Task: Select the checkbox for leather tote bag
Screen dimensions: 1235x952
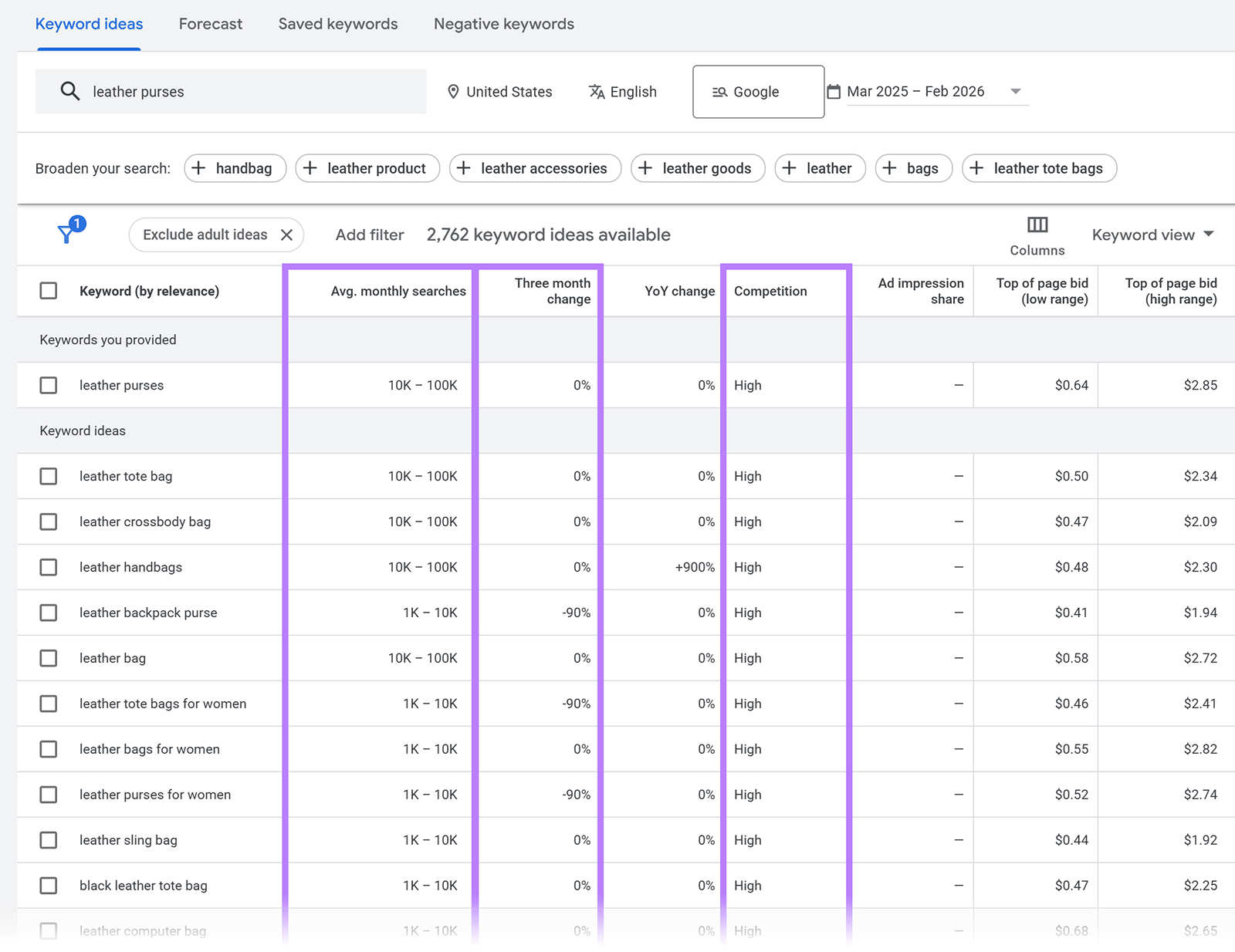Action: pyautogui.click(x=49, y=476)
